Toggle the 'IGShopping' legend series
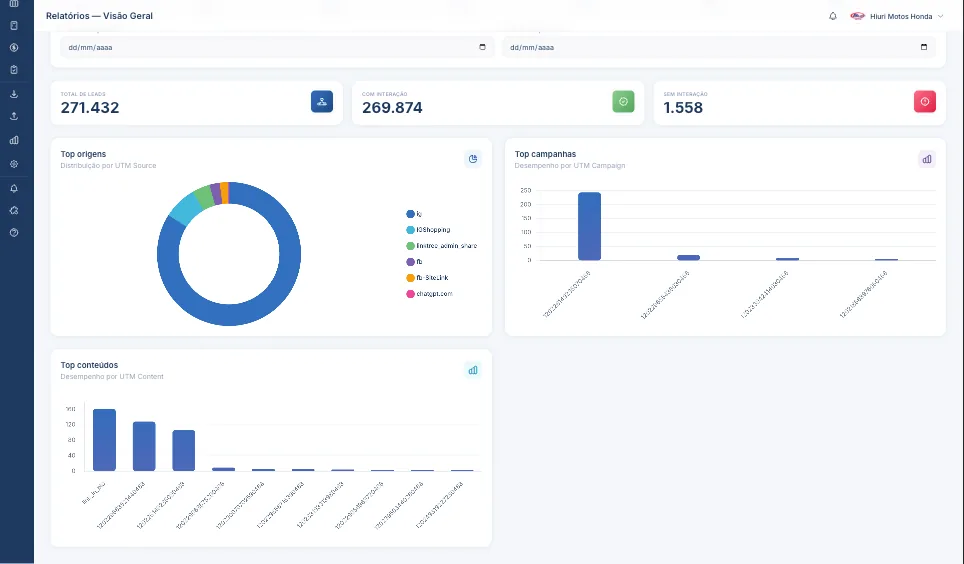 point(429,230)
